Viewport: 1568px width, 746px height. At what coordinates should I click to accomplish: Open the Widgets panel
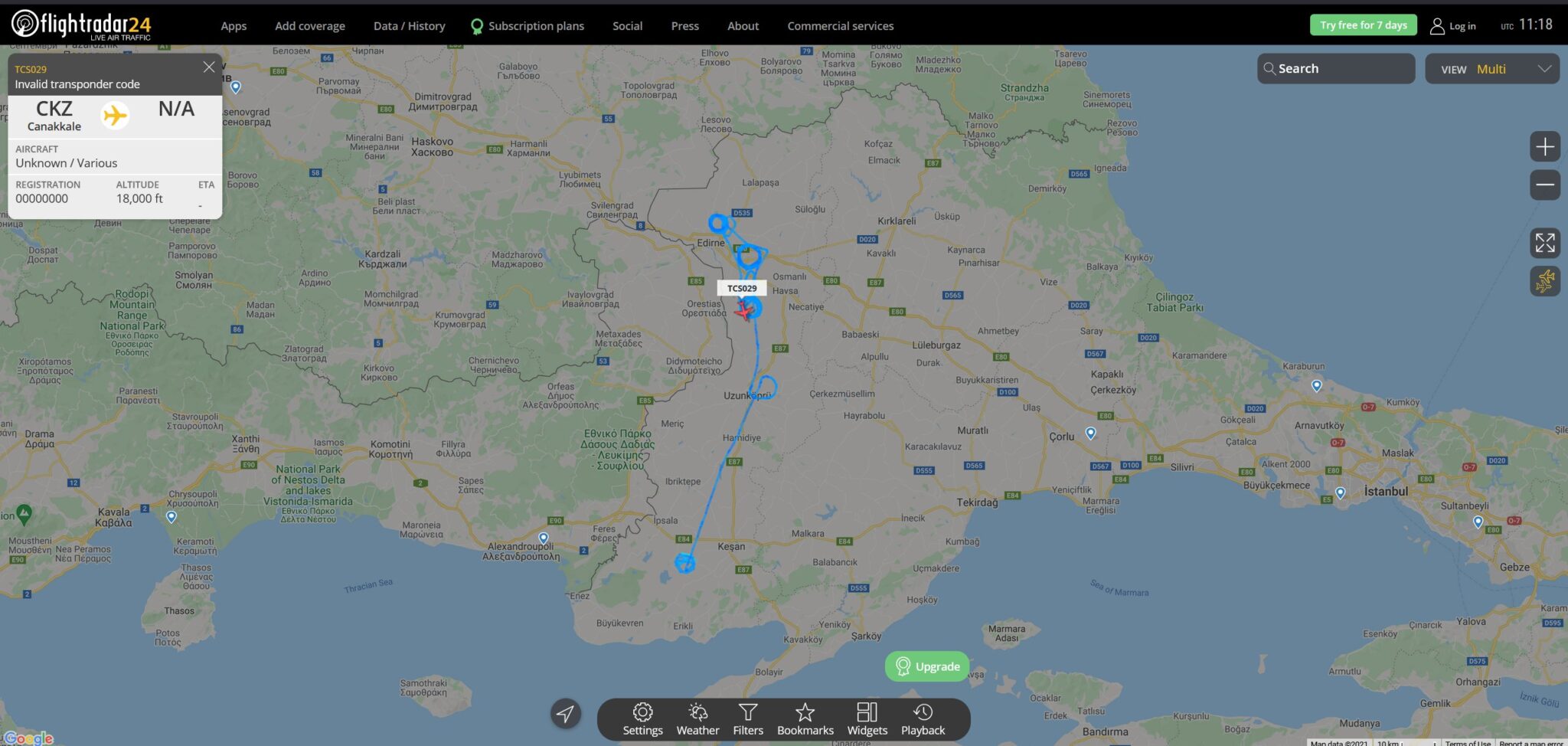[867, 719]
